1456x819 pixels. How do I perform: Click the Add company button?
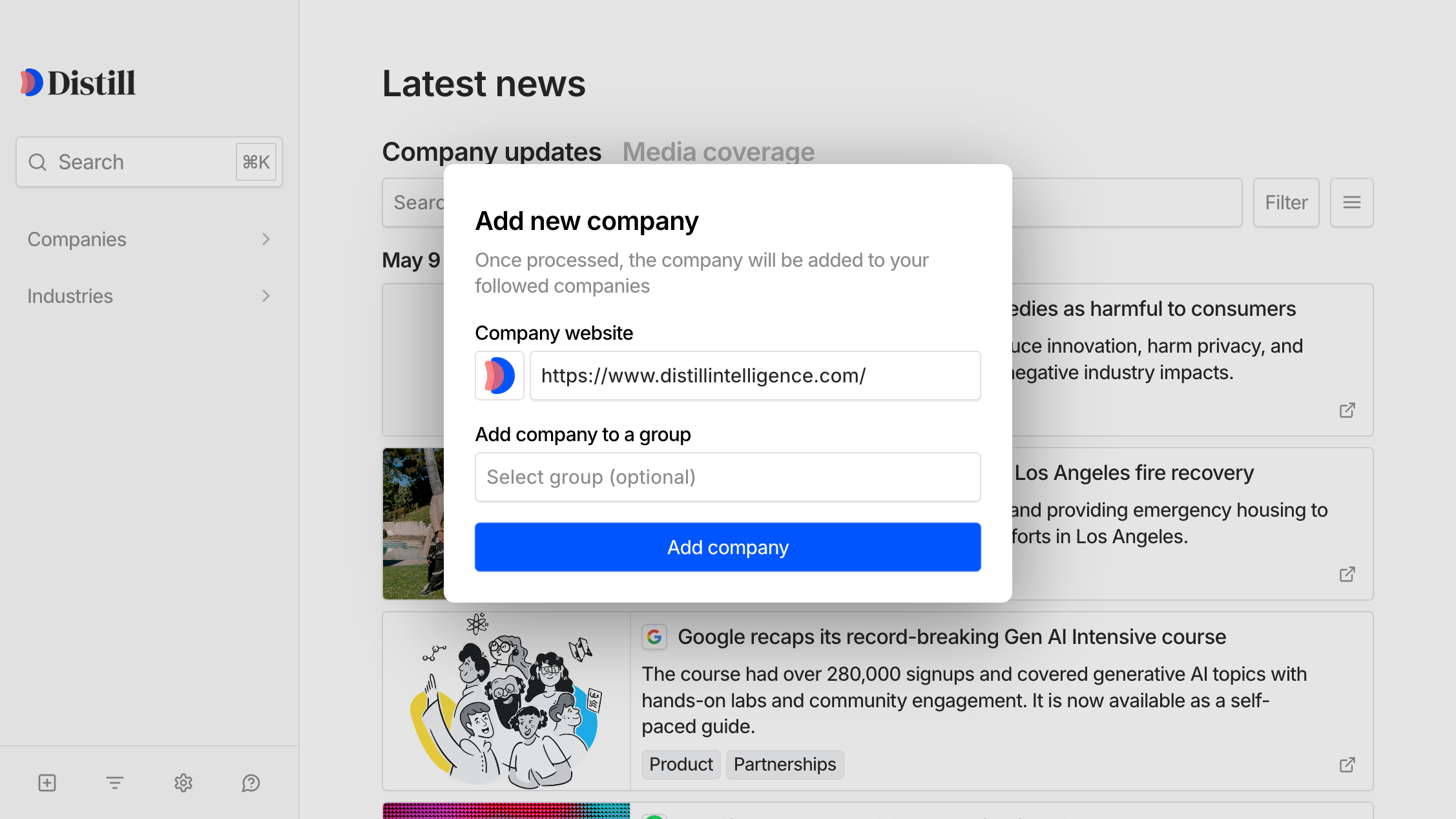point(727,547)
